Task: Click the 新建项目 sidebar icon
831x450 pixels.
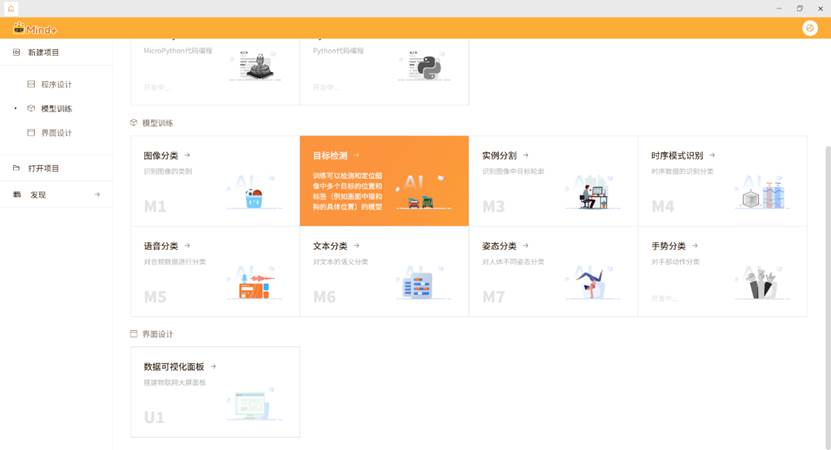Action: [x=17, y=52]
